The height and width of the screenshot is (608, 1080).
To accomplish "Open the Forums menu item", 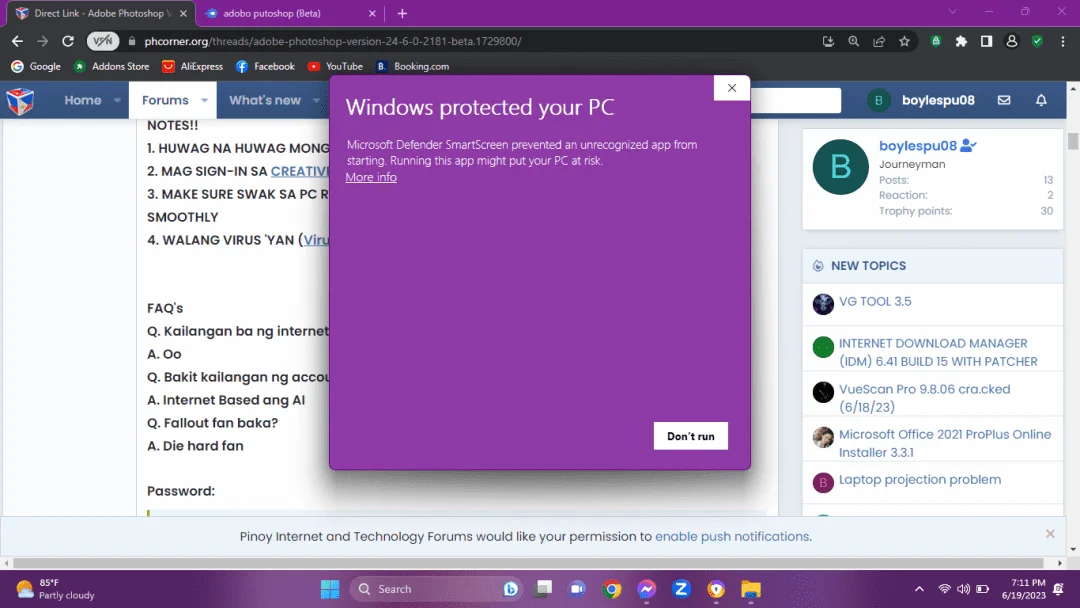I will [165, 101].
